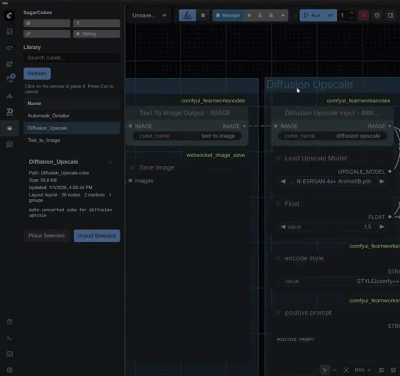Collapse the Save Image node
400x376 pixels.
coord(132,168)
